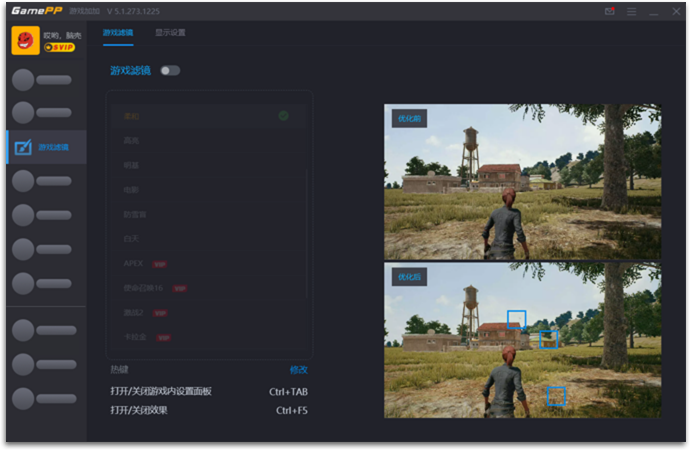Click the 优化后 preview image

click(x=522, y=340)
